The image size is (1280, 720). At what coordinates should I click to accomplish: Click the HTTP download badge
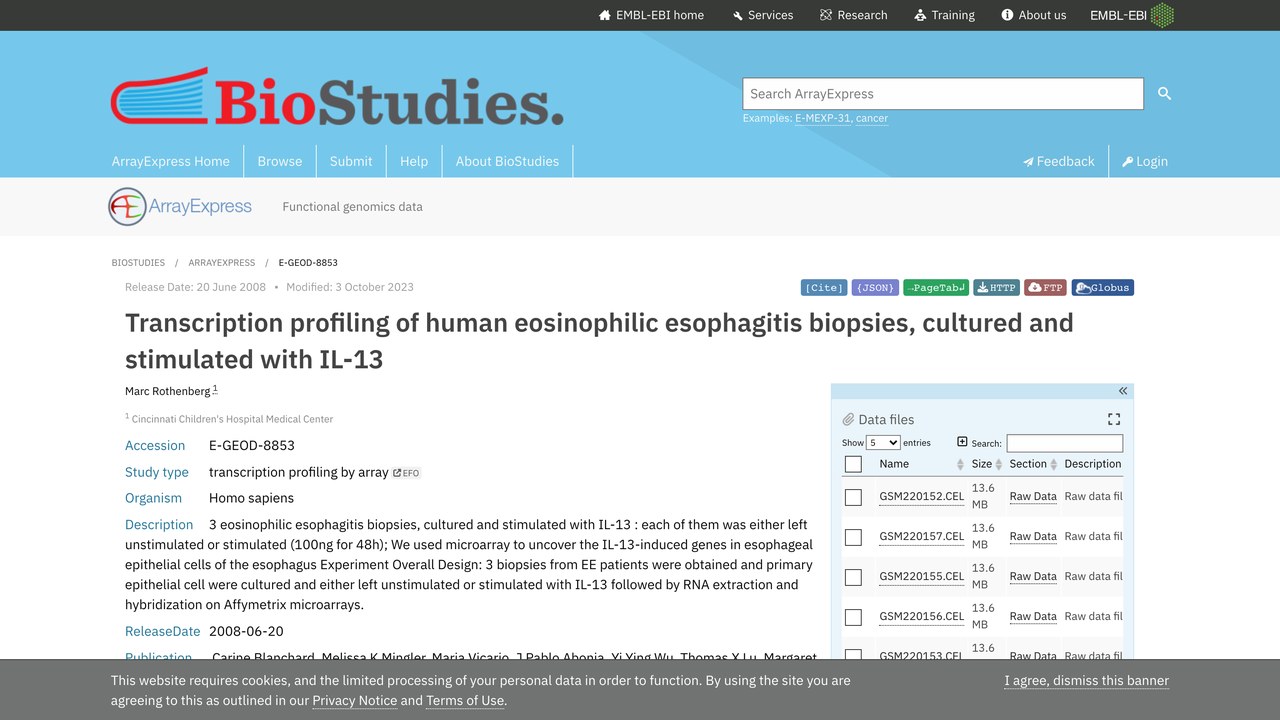click(996, 288)
